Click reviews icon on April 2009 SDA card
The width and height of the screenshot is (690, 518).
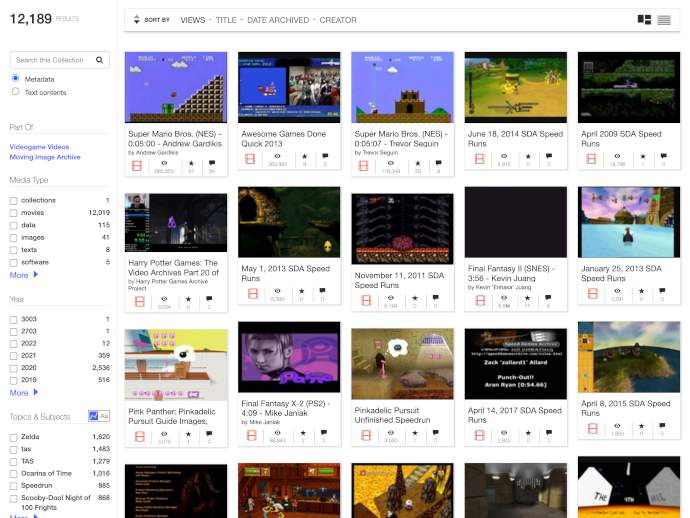(664, 156)
